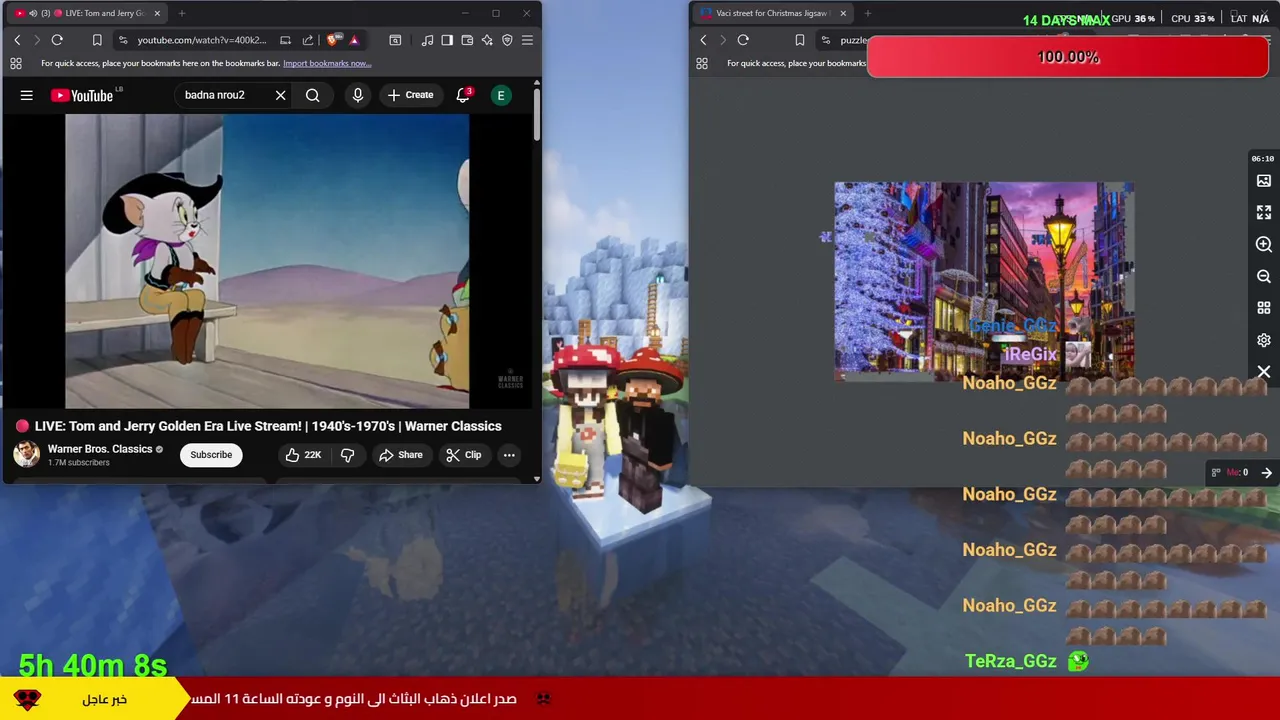Open YouTube notifications bell

pos(463,95)
